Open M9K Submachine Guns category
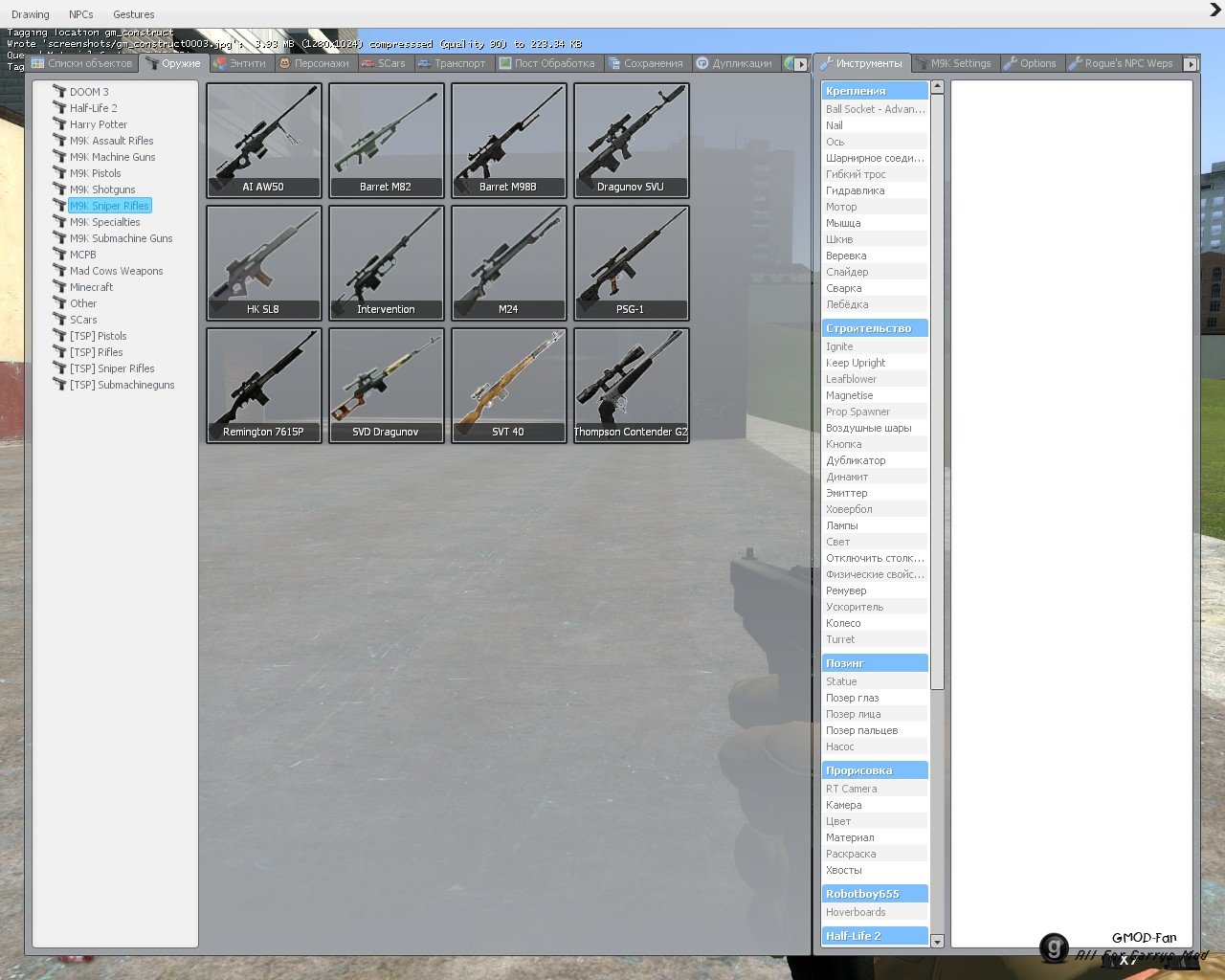Viewport: 1225px width, 980px height. point(122,238)
